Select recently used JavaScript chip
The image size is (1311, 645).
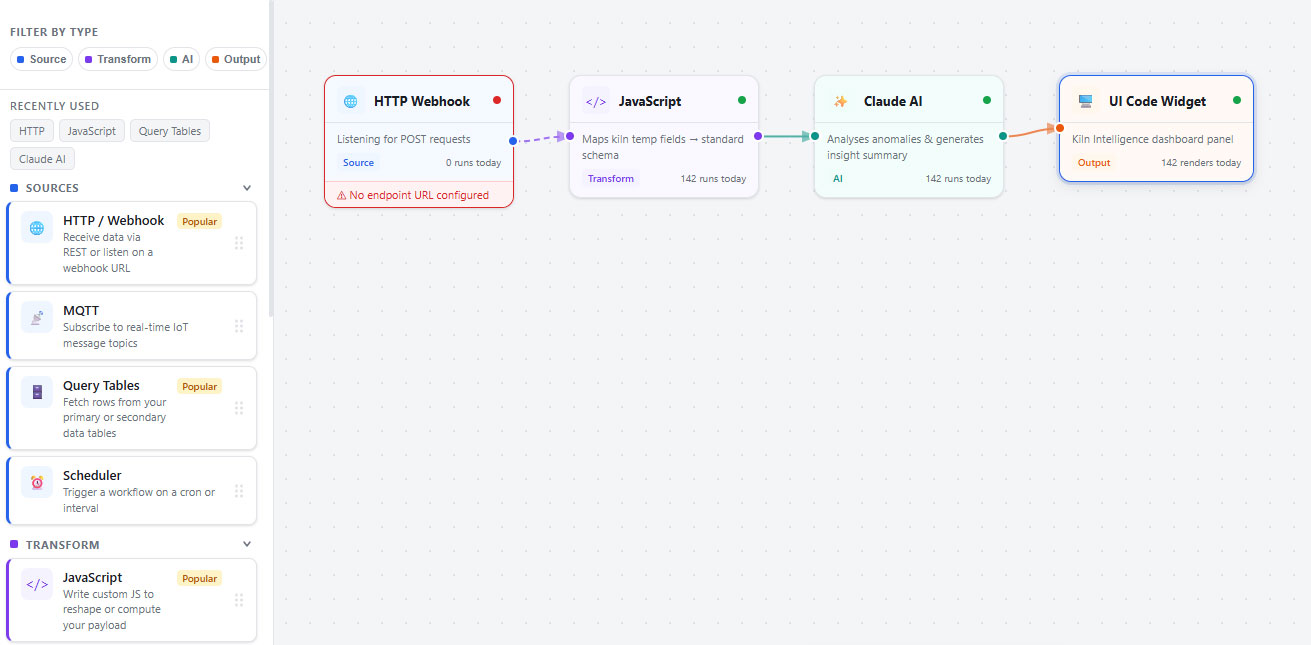92,131
